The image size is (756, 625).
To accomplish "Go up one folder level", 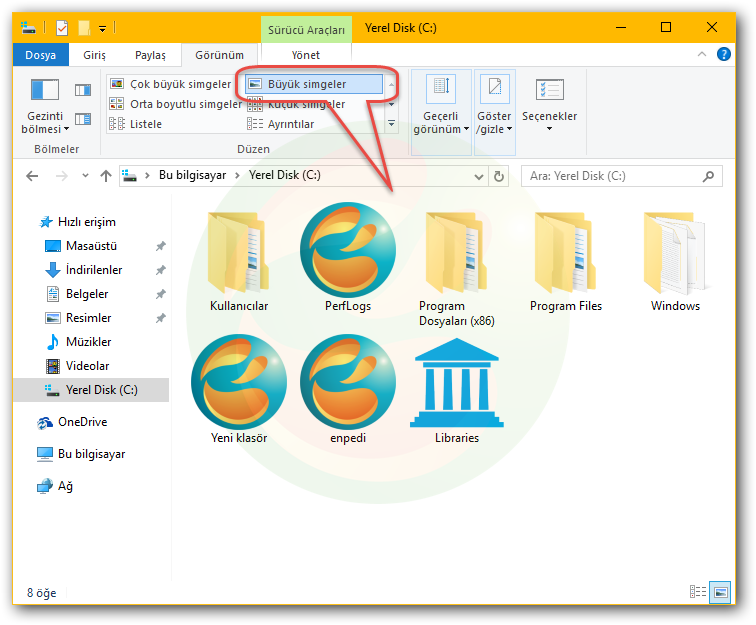I will click(x=106, y=176).
